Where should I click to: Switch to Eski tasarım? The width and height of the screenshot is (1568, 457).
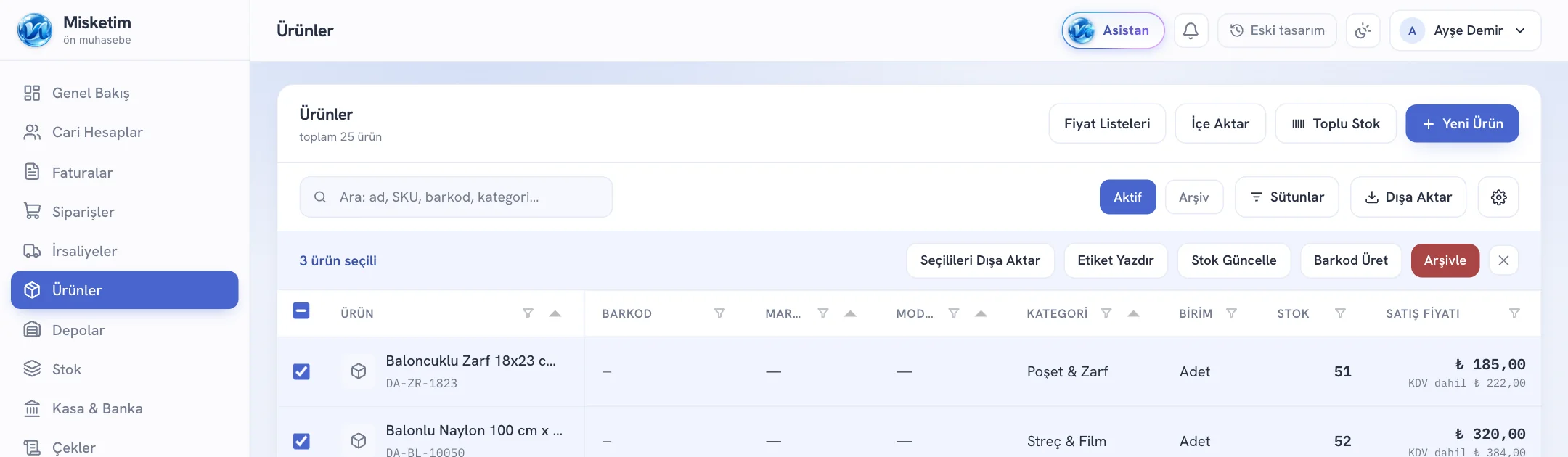tap(1277, 30)
